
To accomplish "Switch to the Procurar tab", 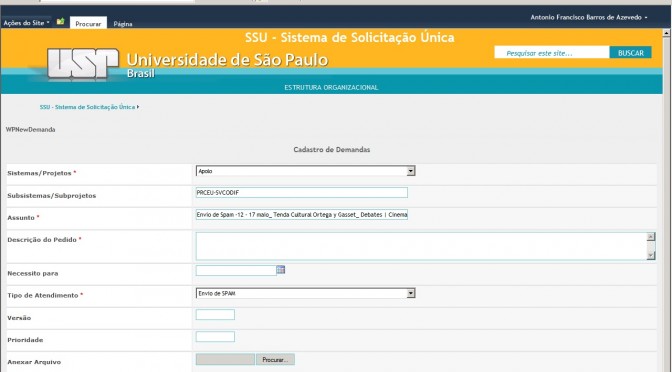I will point(88,24).
